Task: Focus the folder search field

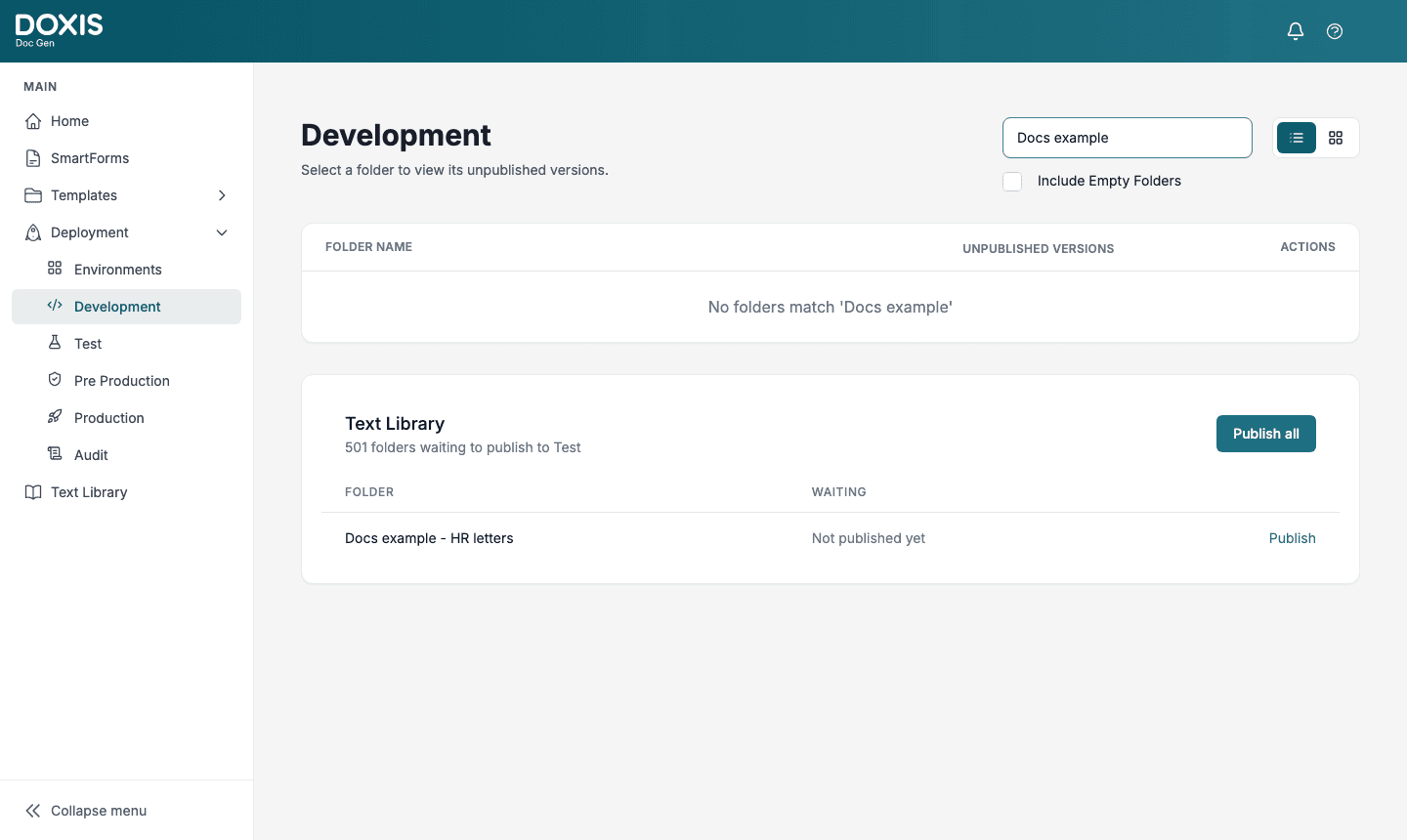Action: [1127, 138]
